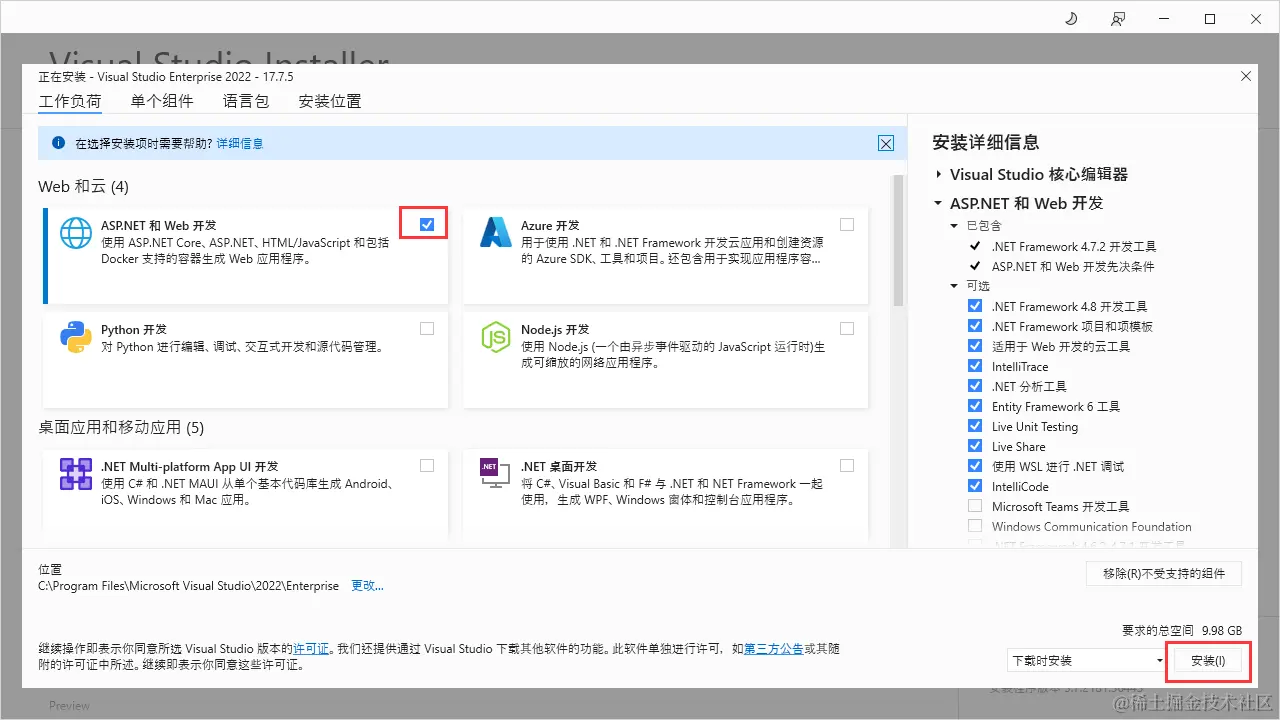Collapse the ASP.NET 和 Web 开发 details node

938,203
